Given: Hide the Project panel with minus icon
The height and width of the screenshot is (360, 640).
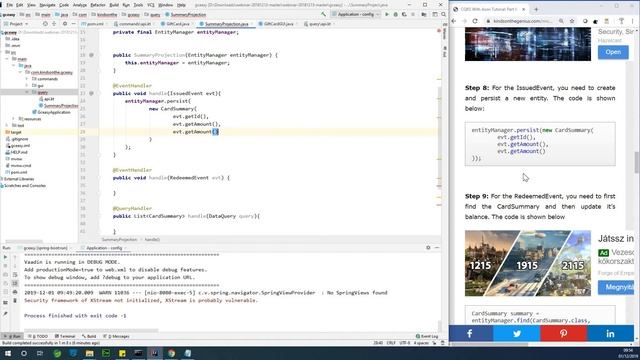Looking at the screenshot, I should [x=73, y=24].
